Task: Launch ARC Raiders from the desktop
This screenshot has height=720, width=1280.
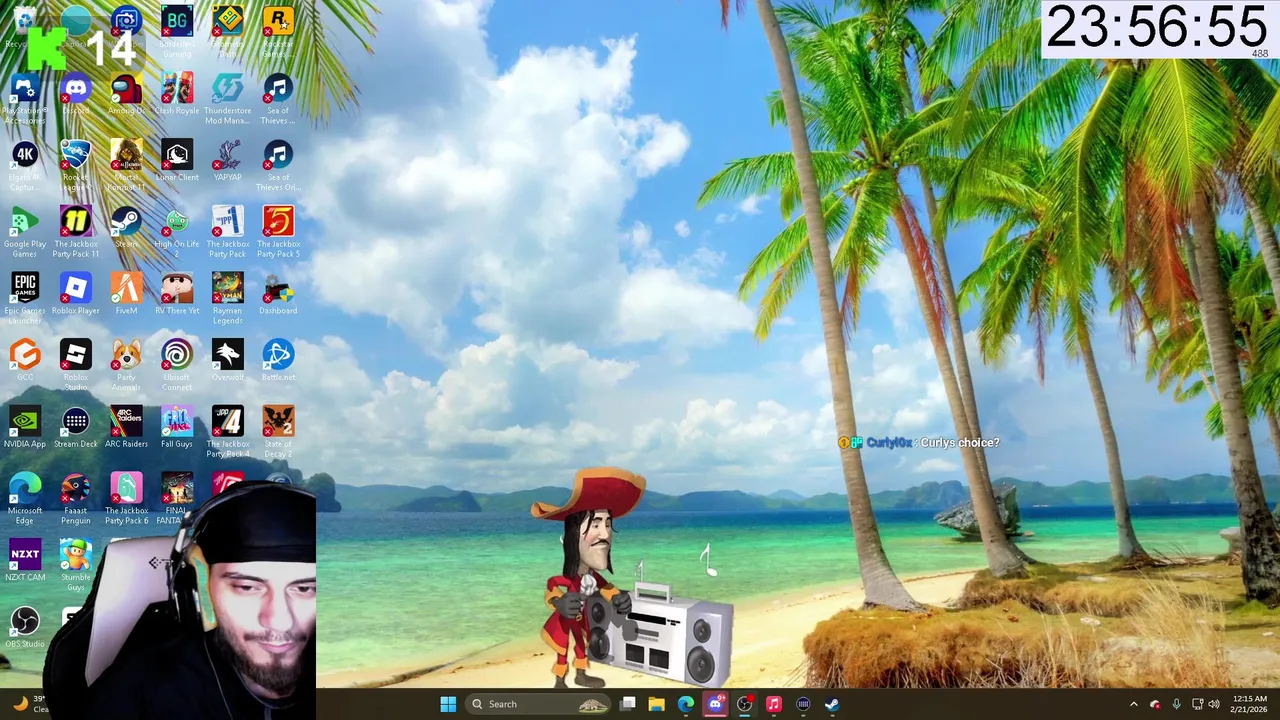Action: point(126,427)
